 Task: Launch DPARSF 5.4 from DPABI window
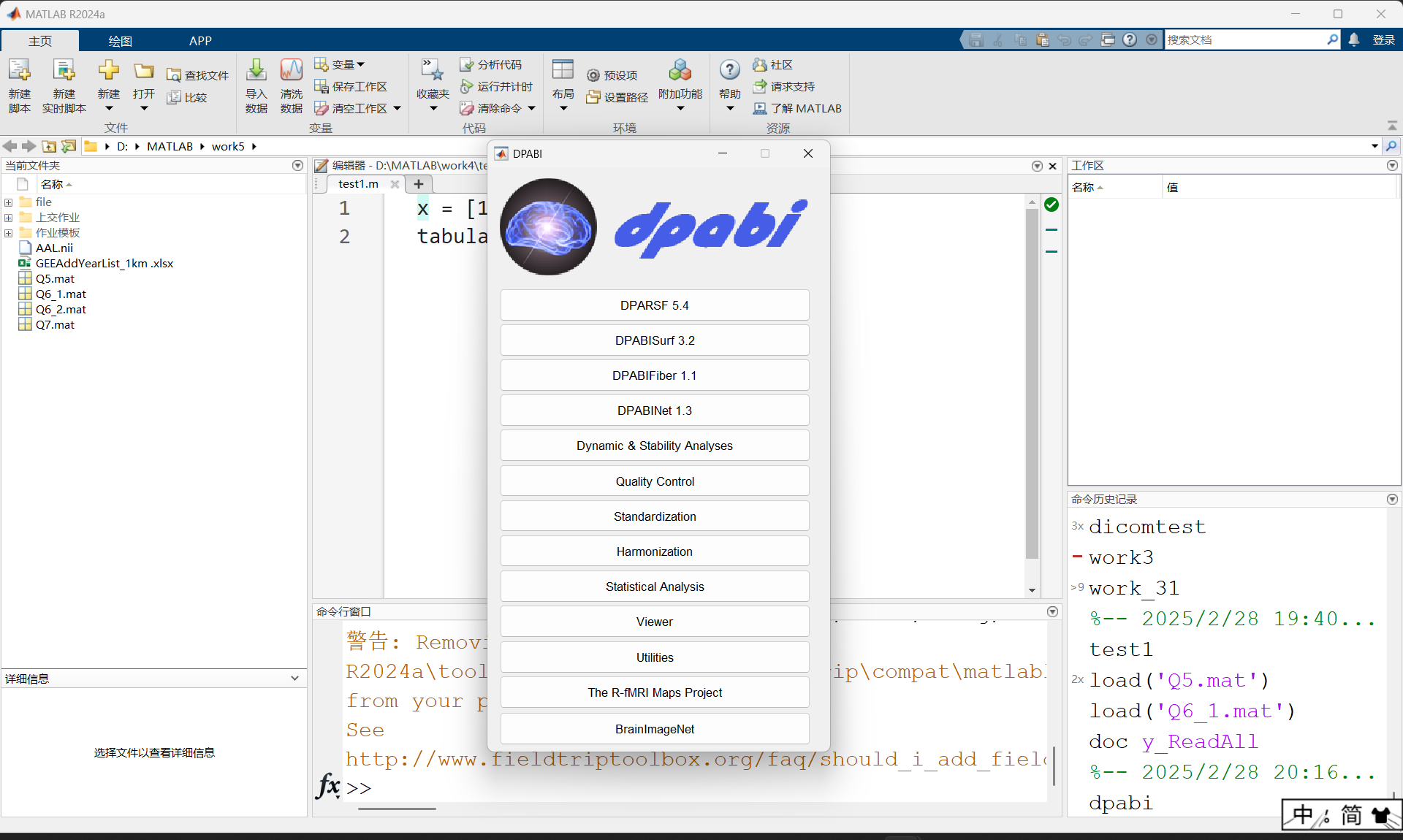(x=654, y=305)
